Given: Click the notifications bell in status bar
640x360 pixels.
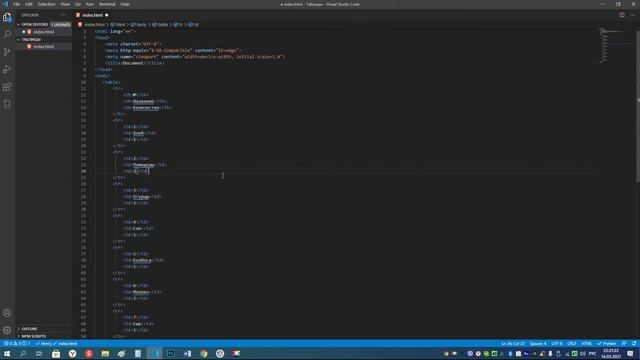Looking at the screenshot, I should tap(634, 344).
